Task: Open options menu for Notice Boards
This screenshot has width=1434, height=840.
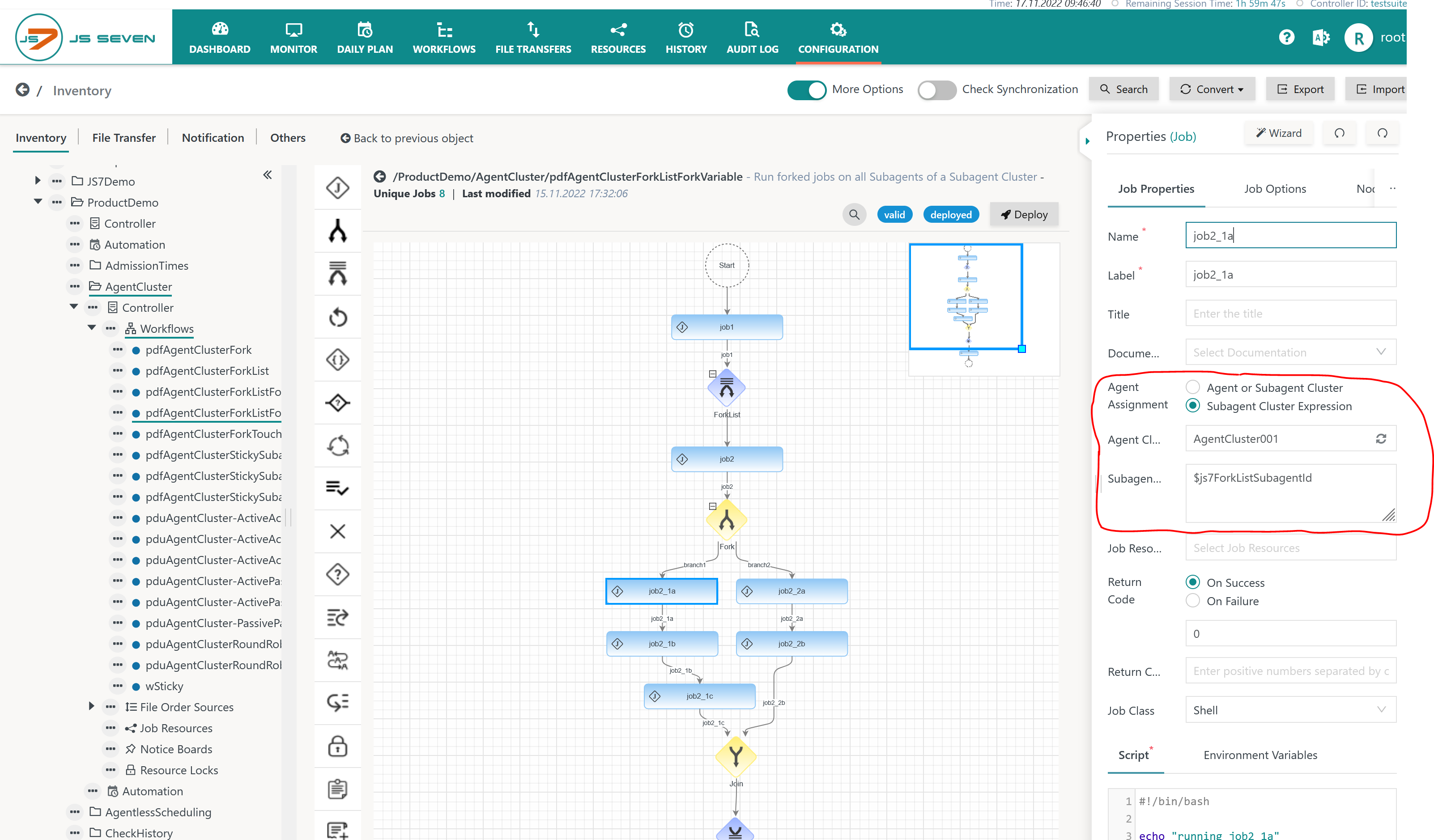Action: 111,748
